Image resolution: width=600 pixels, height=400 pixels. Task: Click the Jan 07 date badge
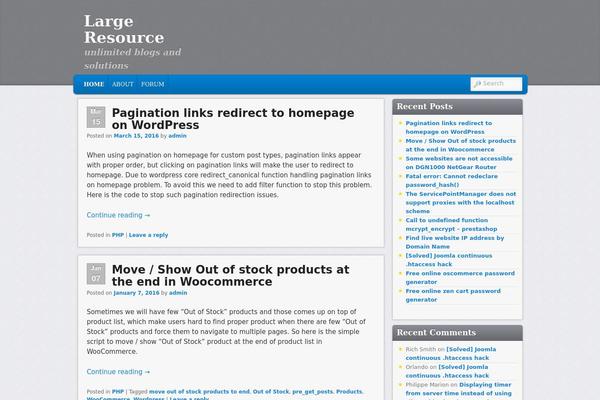coord(96,274)
